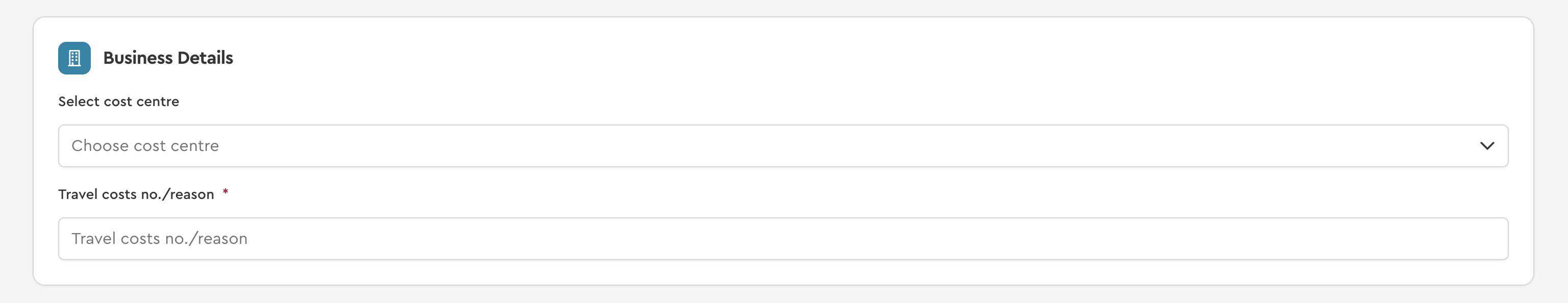Click the word Details in the heading
The width and height of the screenshot is (1568, 303).
(206, 58)
